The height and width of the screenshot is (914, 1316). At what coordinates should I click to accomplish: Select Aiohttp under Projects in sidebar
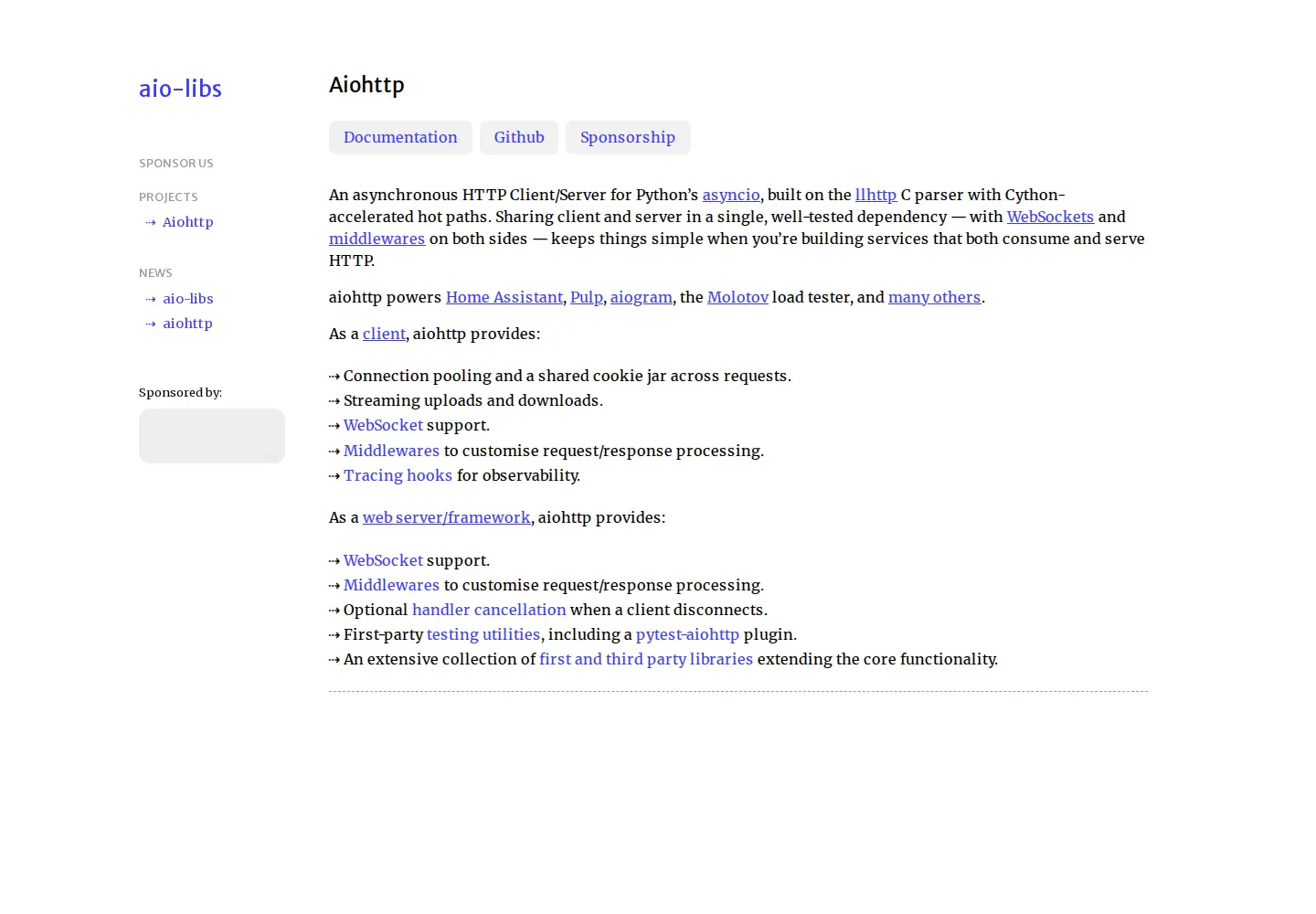[x=187, y=222]
